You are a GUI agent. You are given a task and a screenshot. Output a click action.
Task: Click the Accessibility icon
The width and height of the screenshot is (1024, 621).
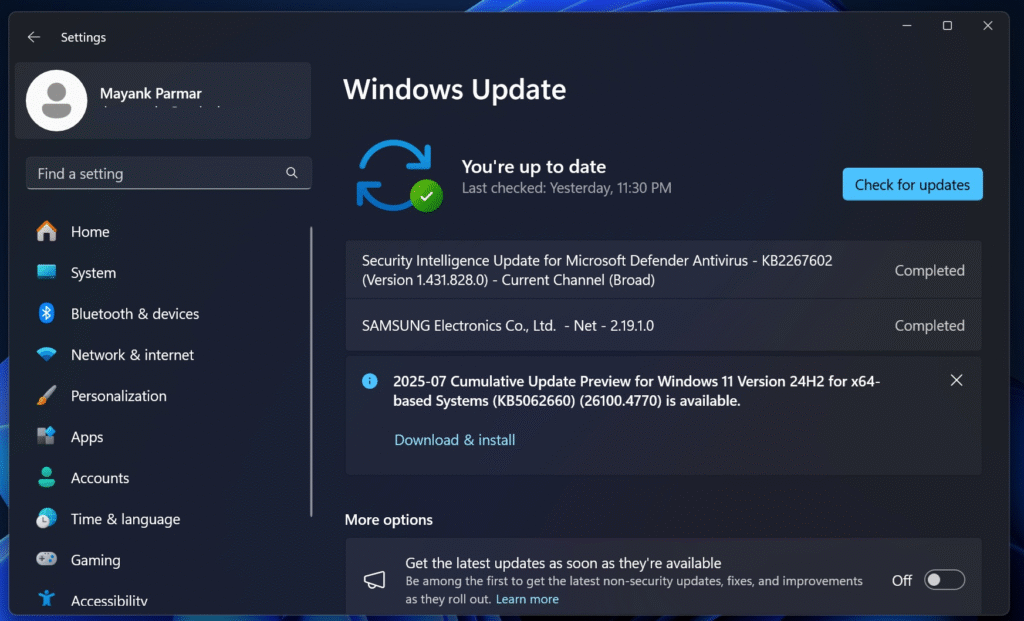tap(47, 599)
